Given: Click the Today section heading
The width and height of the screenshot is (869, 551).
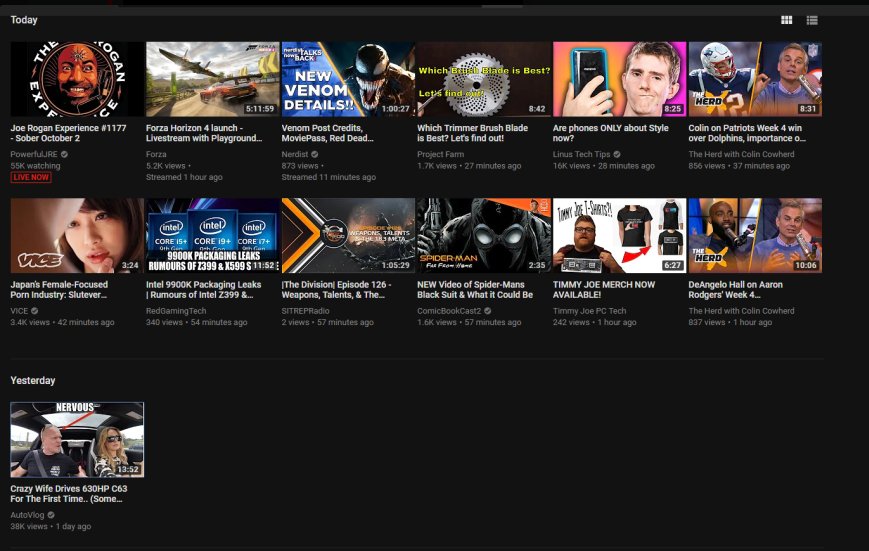Looking at the screenshot, I should [x=24, y=19].
